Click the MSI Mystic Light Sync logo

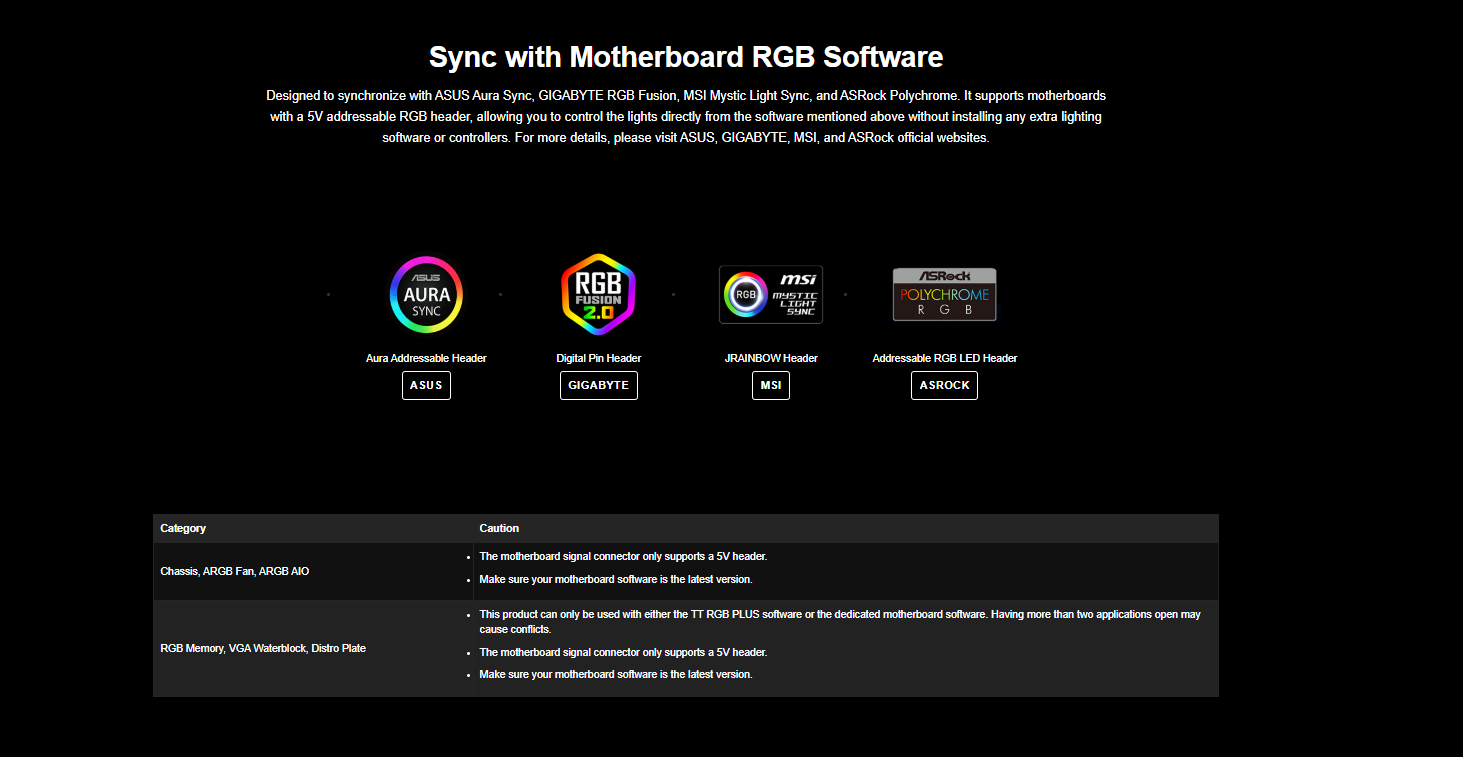[770, 294]
